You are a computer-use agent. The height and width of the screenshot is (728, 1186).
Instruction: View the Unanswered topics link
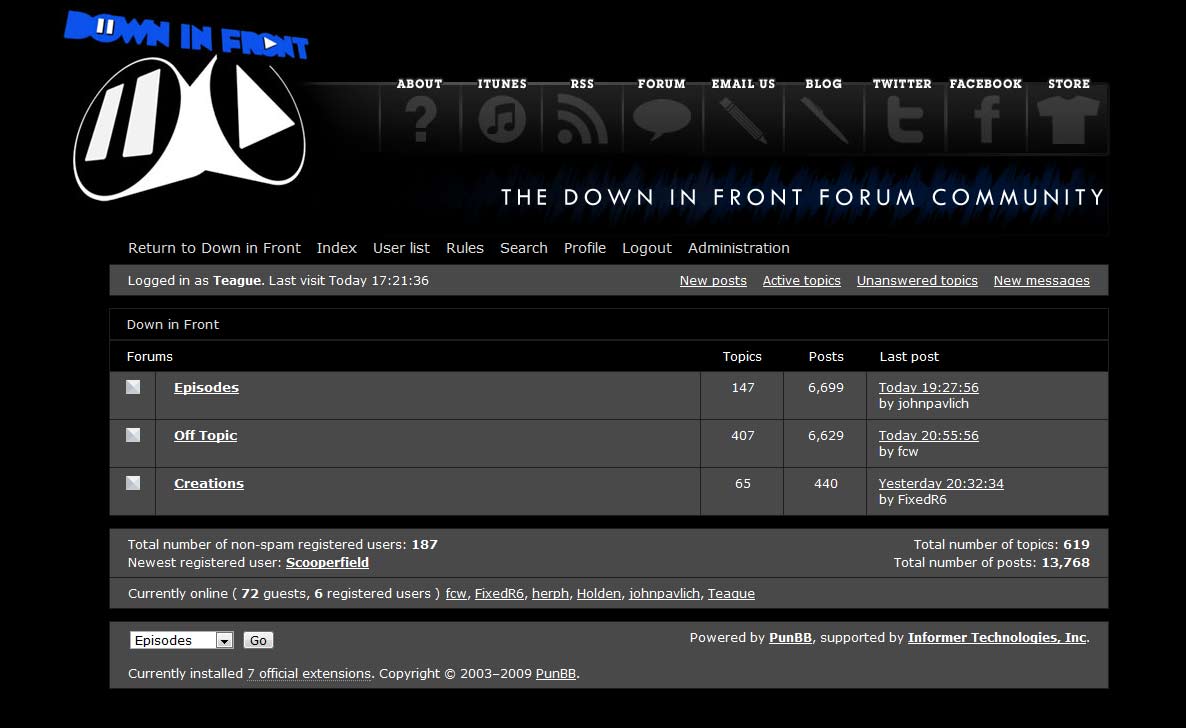click(917, 281)
